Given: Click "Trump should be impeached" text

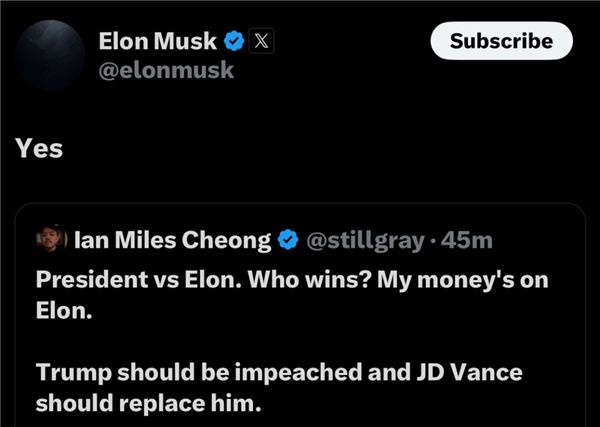Looking at the screenshot, I should tap(165, 374).
